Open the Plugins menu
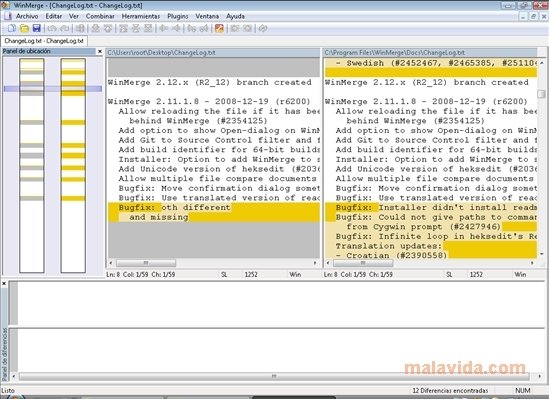The width and height of the screenshot is (549, 399). tap(178, 16)
